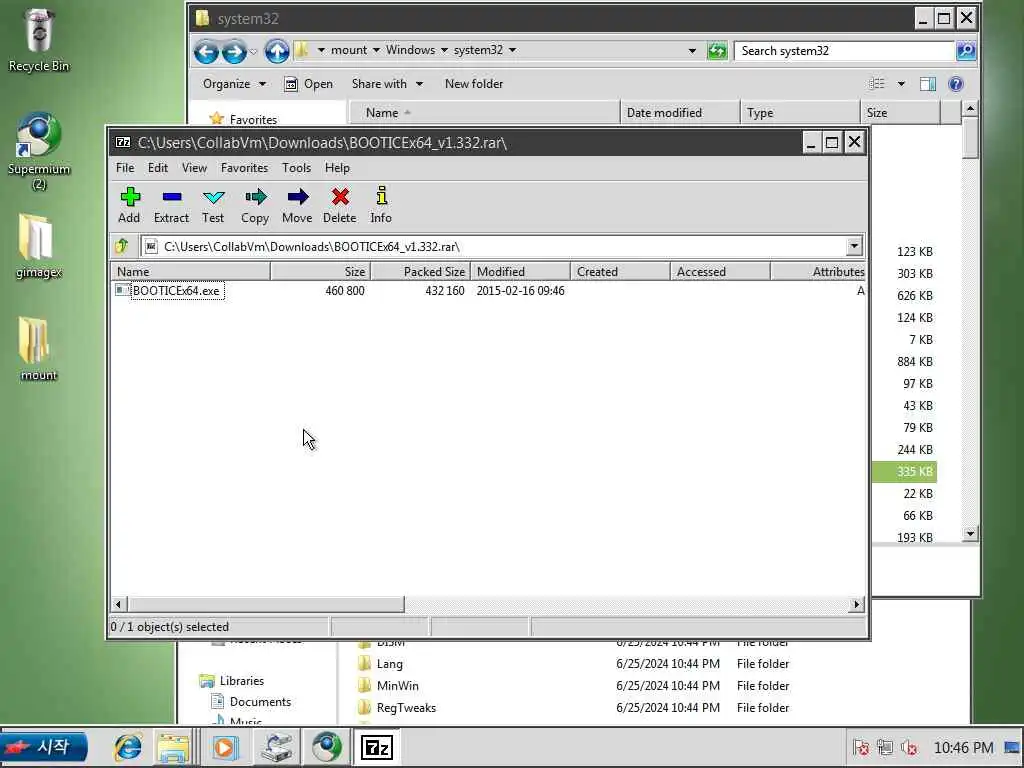The width and height of the screenshot is (1024, 768).
Task: Expand the Windows breadcrumb dropdown arrow
Action: (444, 50)
